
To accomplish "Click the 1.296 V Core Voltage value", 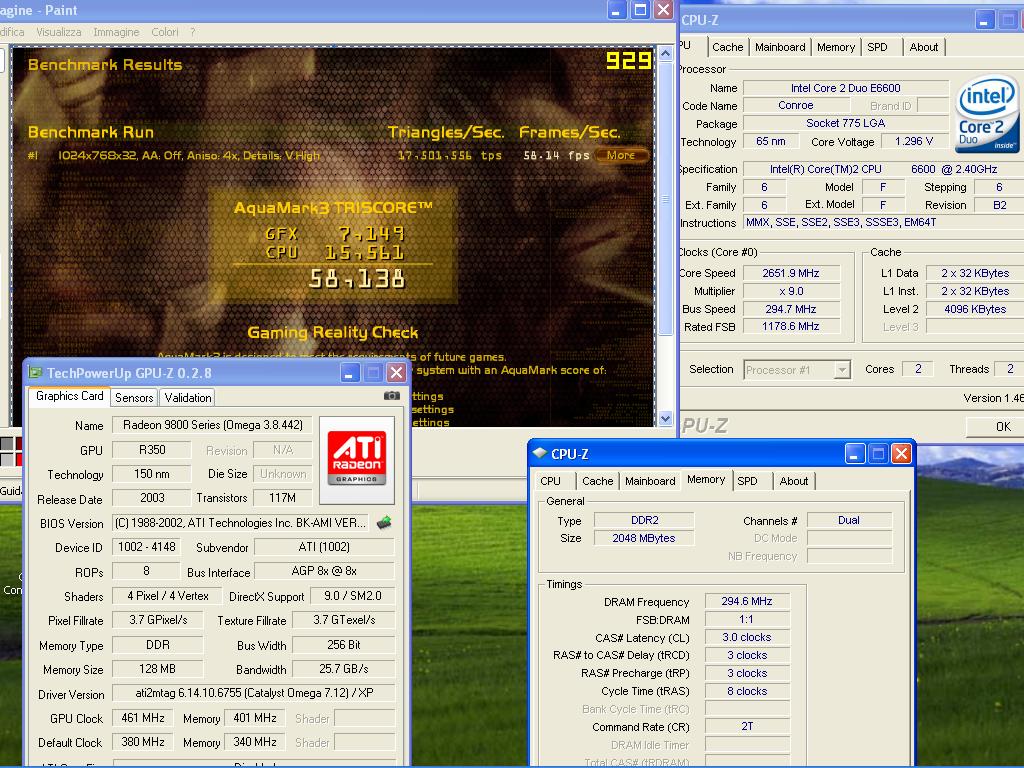I will pos(914,141).
